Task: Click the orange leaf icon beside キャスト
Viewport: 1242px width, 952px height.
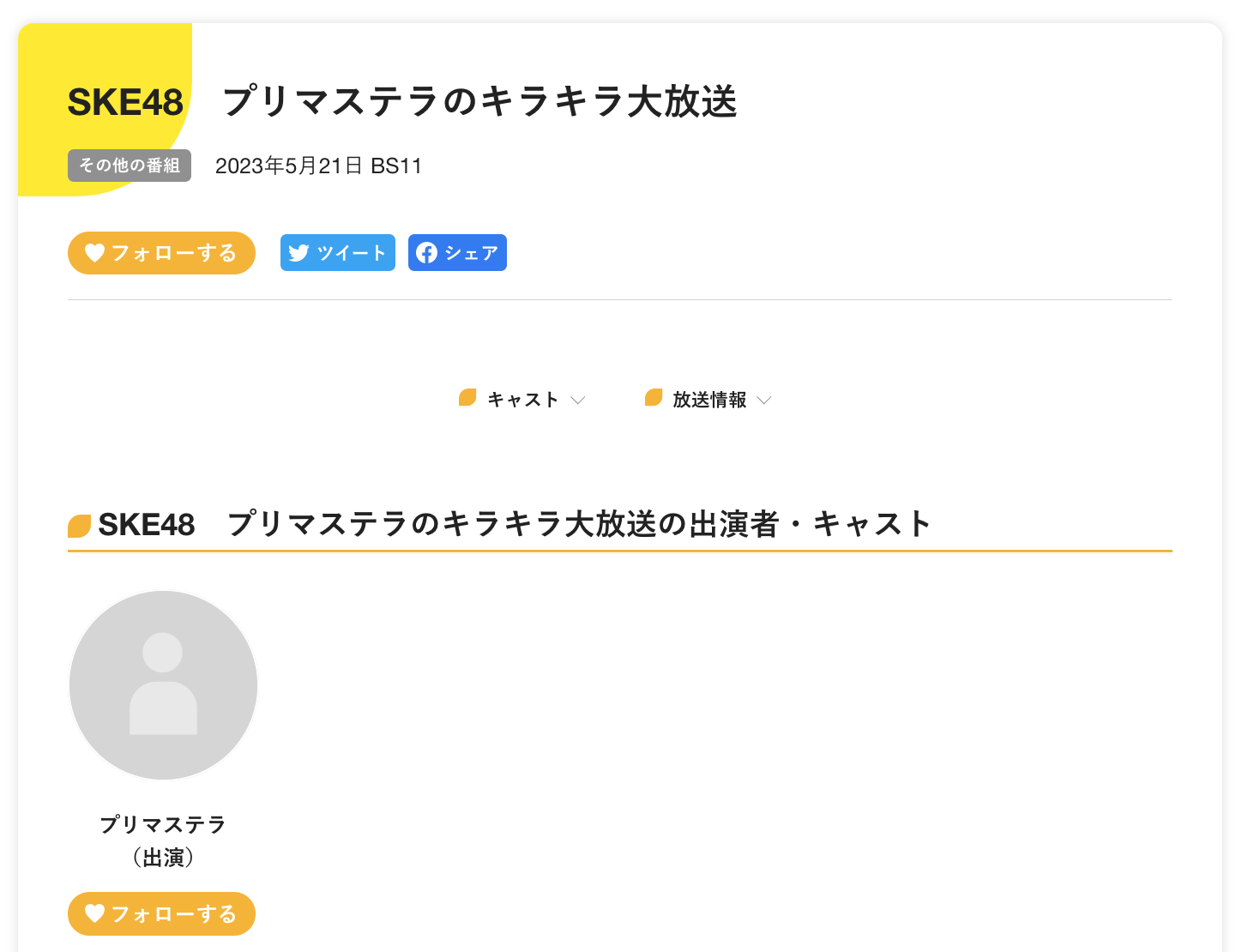Action: tap(467, 397)
